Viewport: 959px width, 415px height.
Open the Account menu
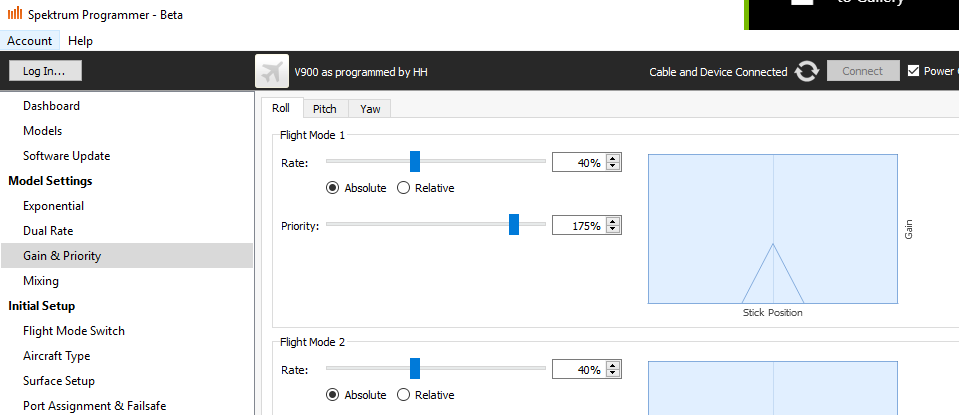pos(29,41)
